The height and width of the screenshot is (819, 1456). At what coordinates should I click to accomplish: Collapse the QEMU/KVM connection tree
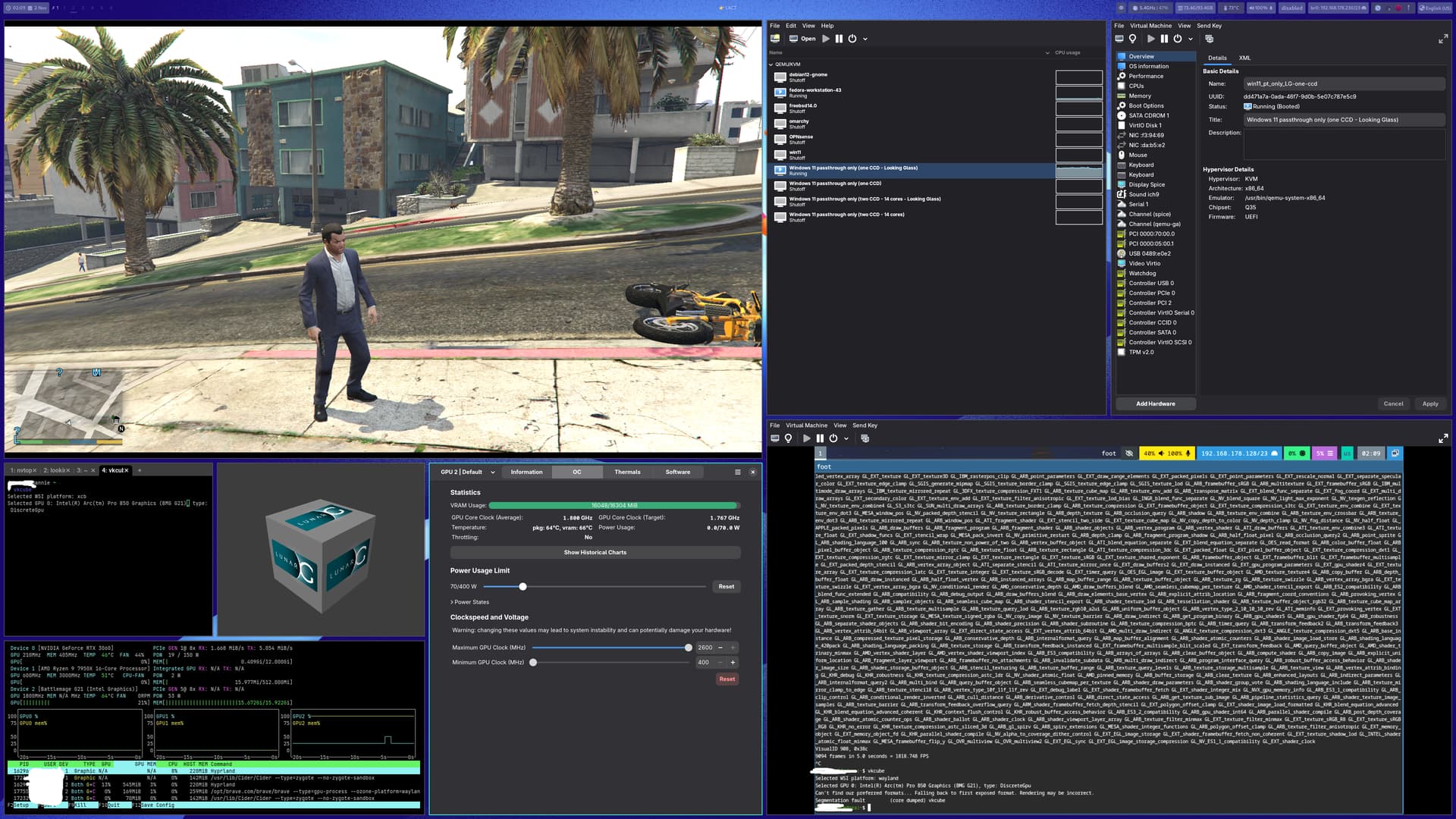[x=771, y=64]
